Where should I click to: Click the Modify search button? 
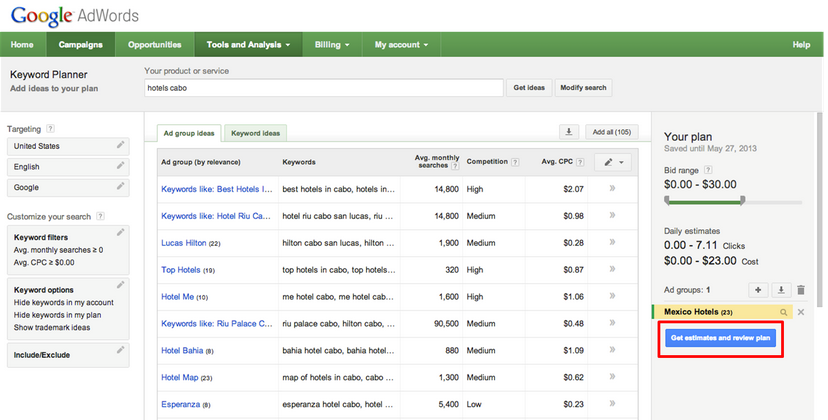[x=584, y=88]
